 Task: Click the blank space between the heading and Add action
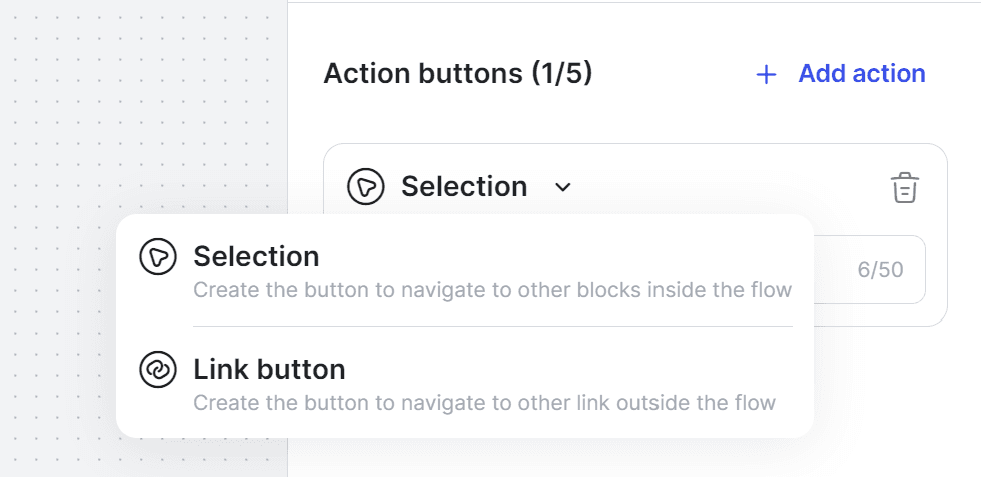[673, 74]
